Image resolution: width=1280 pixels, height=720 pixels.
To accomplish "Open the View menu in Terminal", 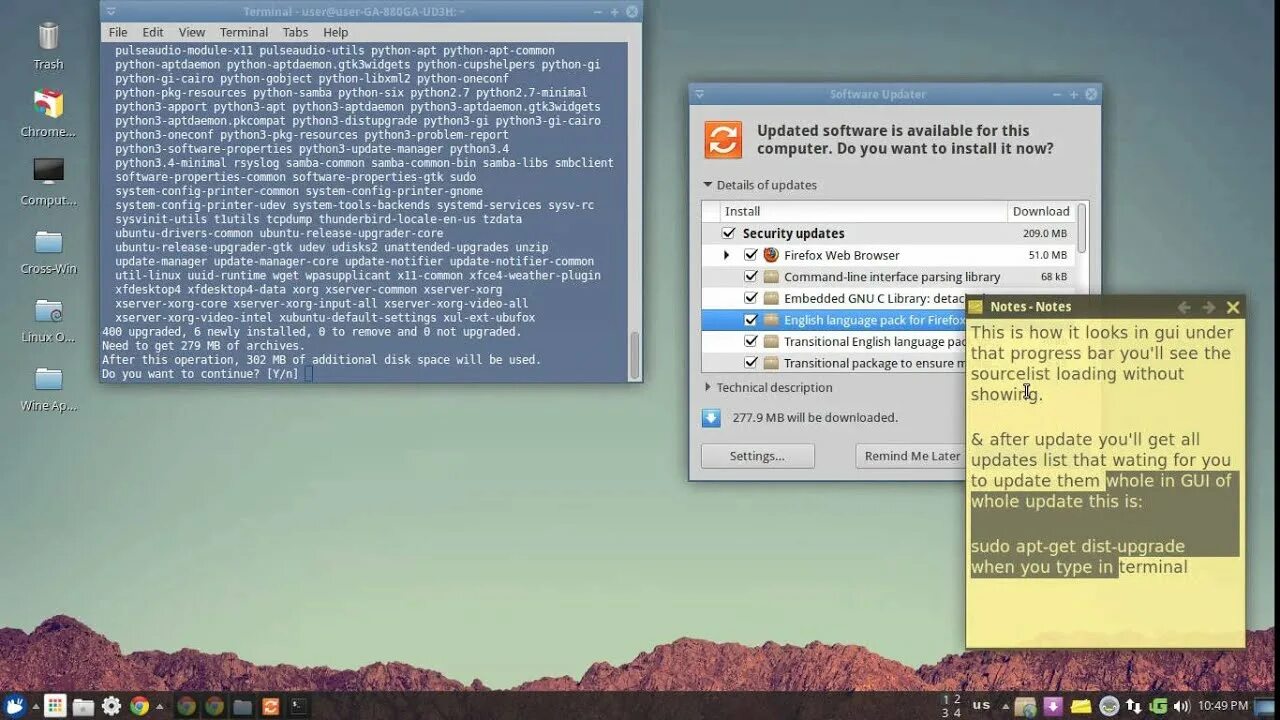I will tap(192, 32).
